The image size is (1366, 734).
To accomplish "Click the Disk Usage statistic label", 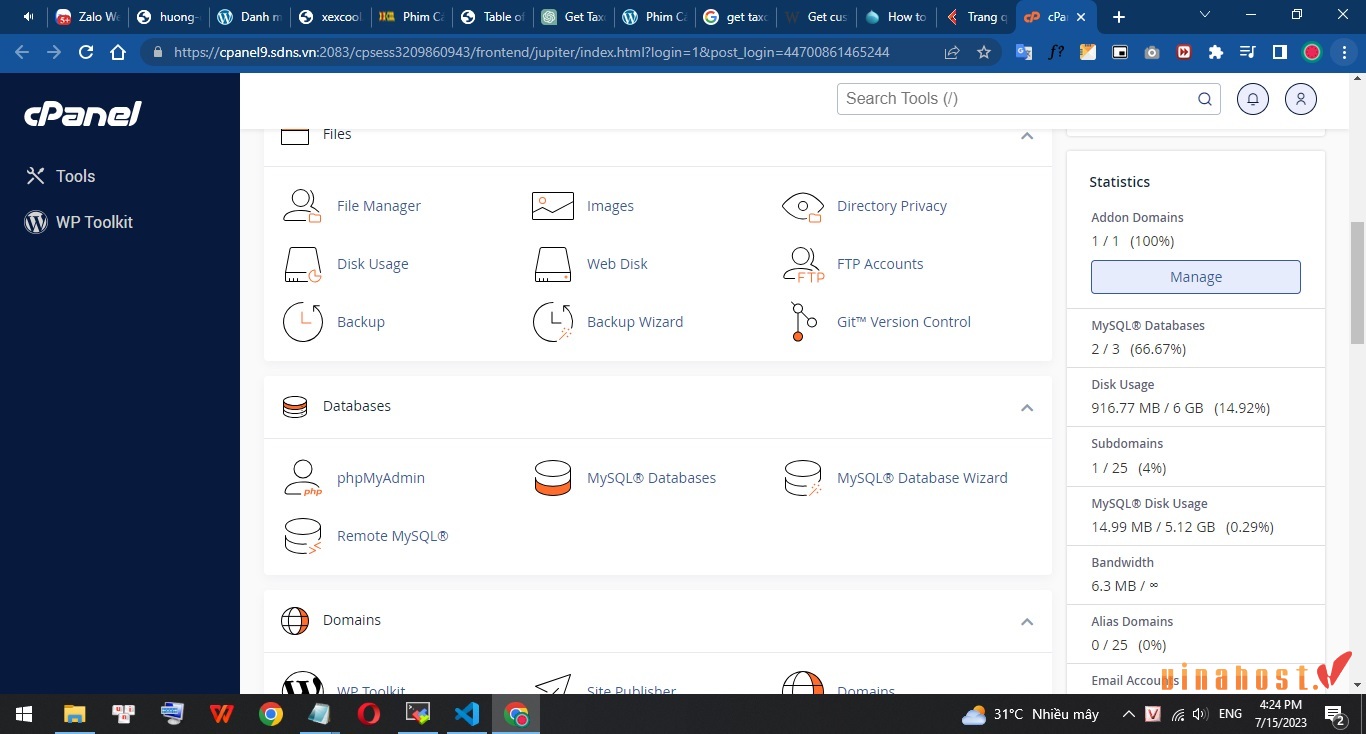I will [x=1123, y=385].
